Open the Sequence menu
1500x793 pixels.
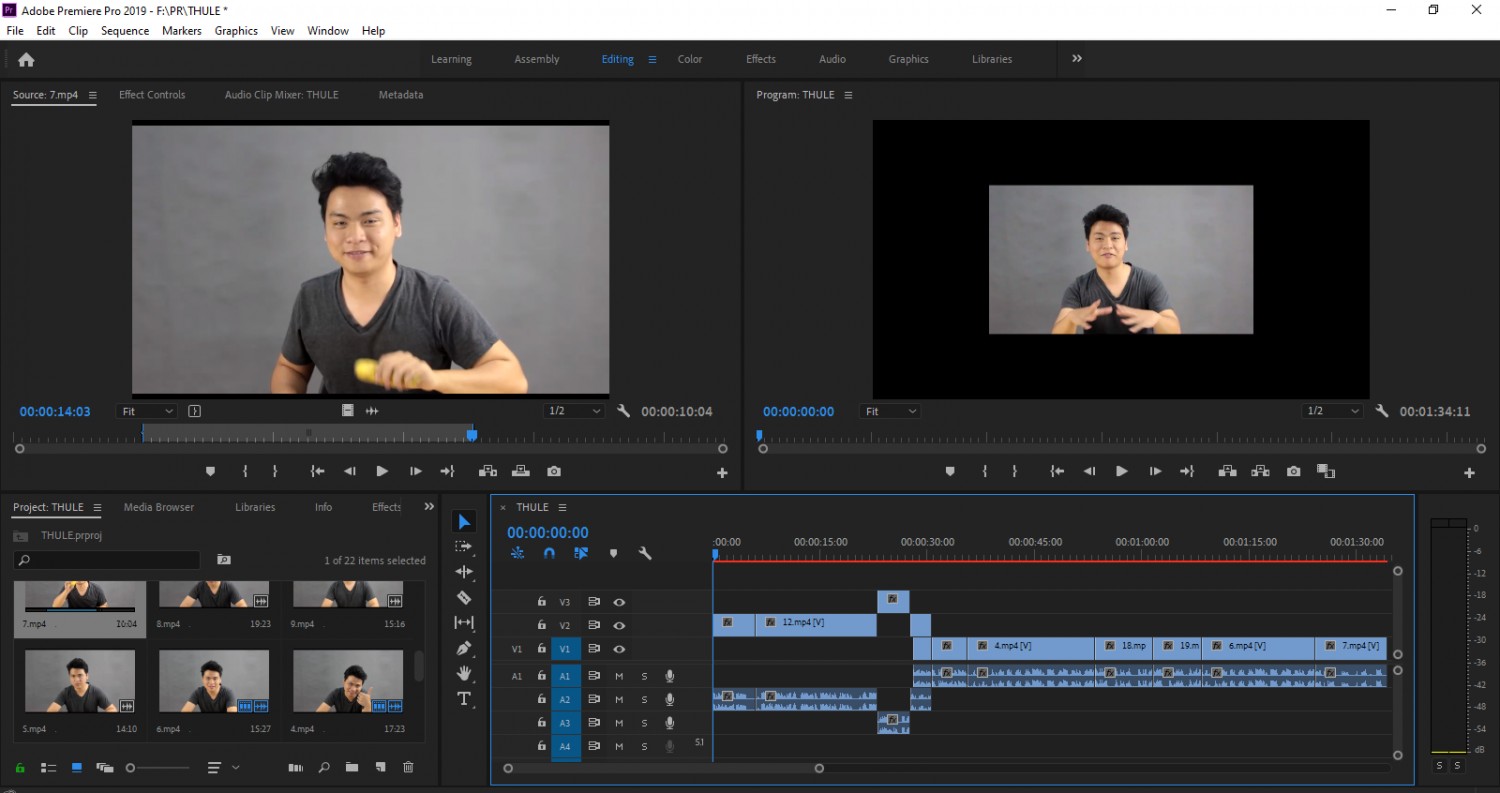(125, 31)
